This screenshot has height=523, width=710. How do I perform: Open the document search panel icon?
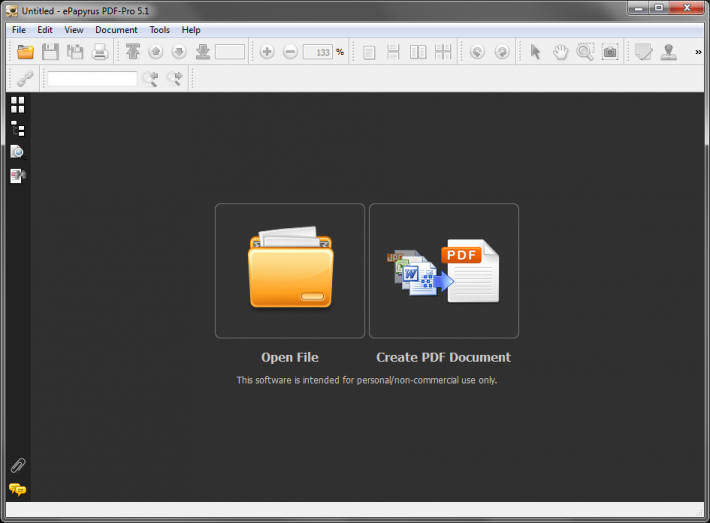point(18,152)
